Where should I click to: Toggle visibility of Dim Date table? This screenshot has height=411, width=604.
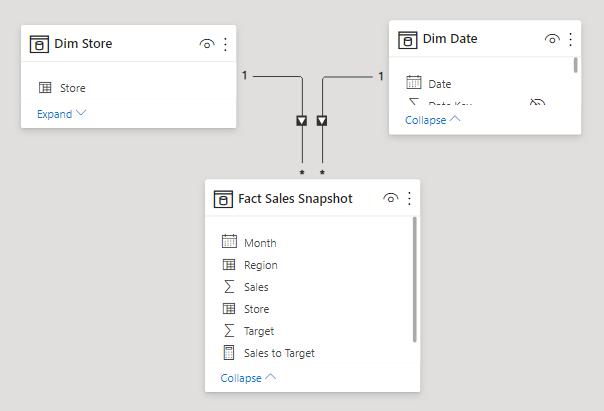point(552,39)
